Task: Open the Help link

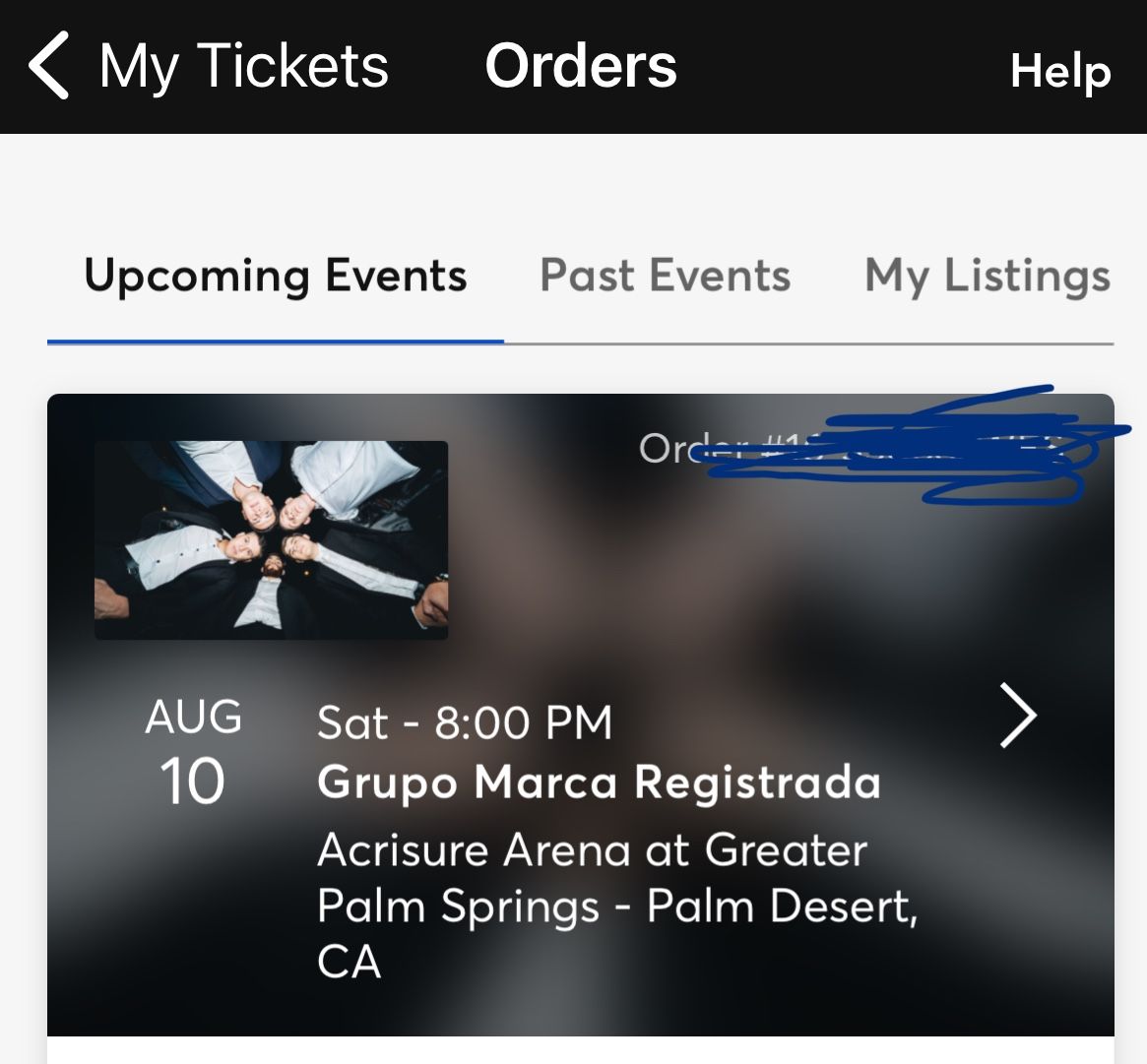Action: 1059,71
